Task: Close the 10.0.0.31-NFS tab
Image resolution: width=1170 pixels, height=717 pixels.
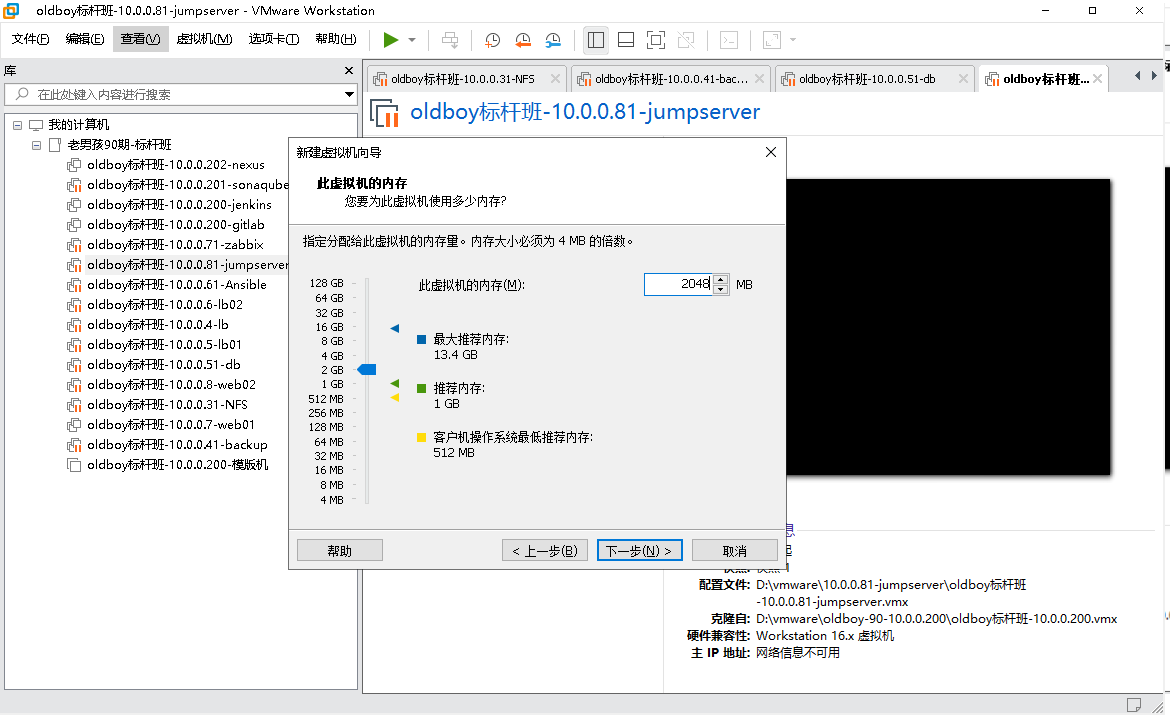Action: pyautogui.click(x=555, y=78)
